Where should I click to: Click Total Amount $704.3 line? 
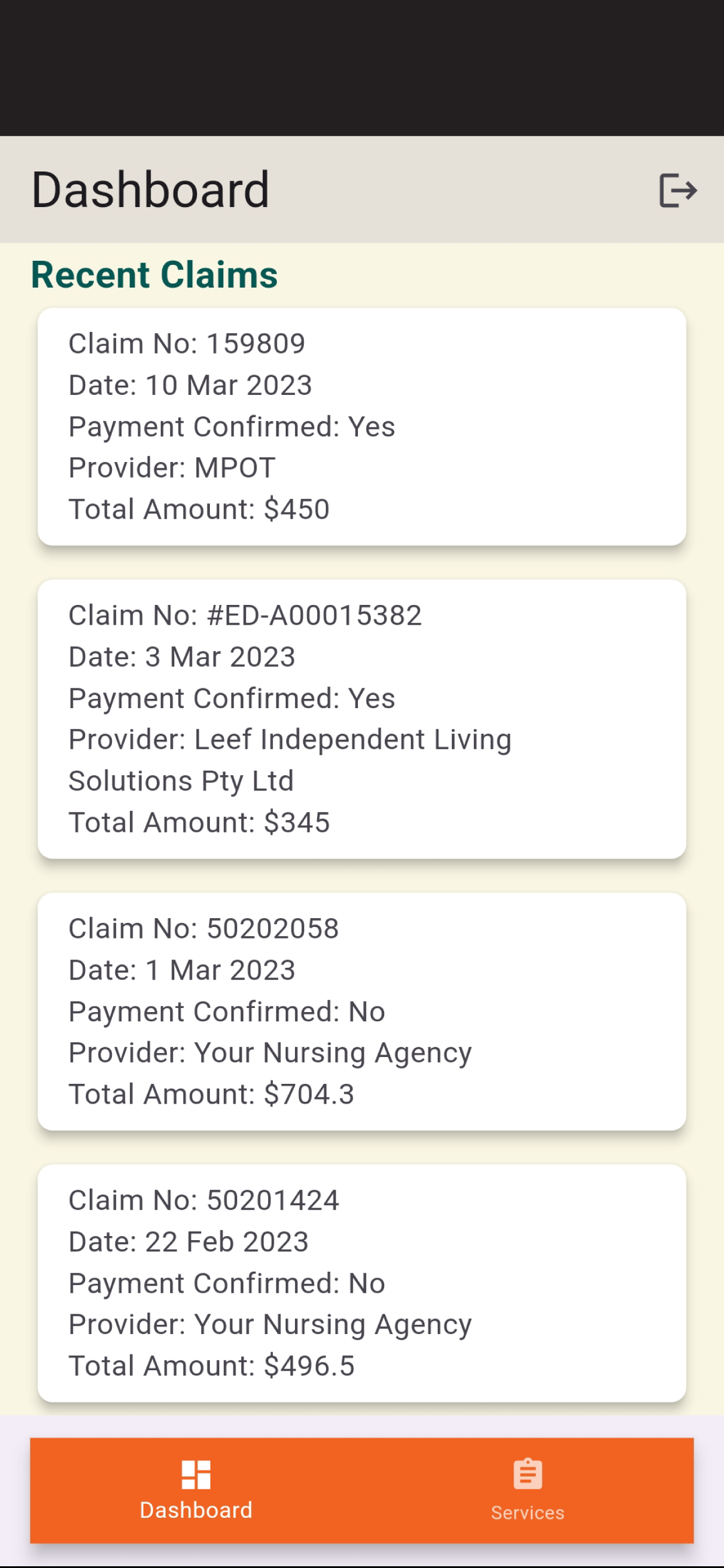coord(211,1094)
